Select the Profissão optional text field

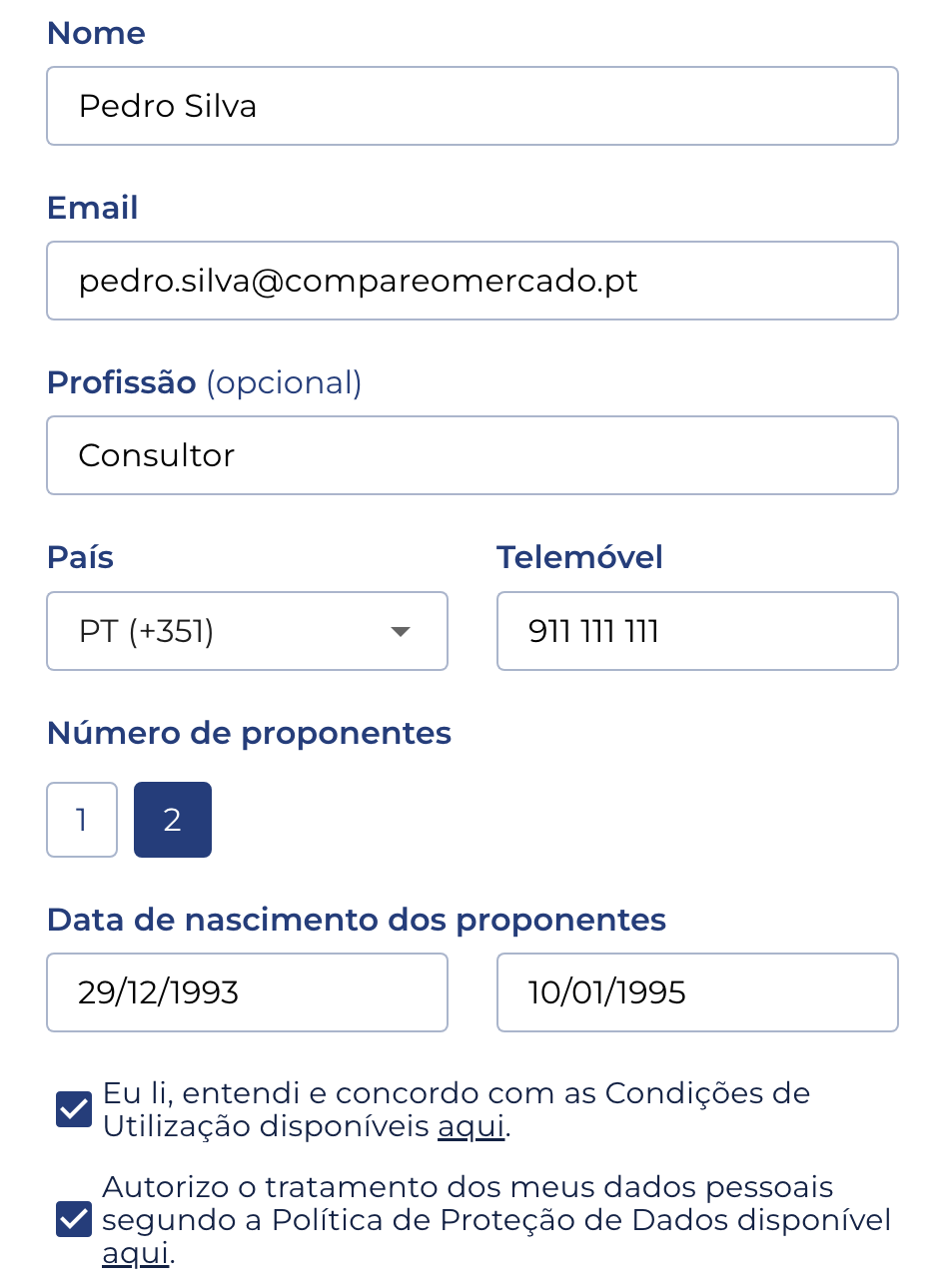click(473, 455)
